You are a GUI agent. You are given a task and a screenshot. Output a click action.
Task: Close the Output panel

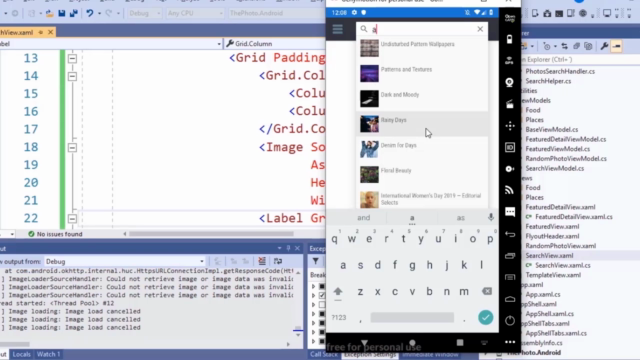(x=297, y=248)
